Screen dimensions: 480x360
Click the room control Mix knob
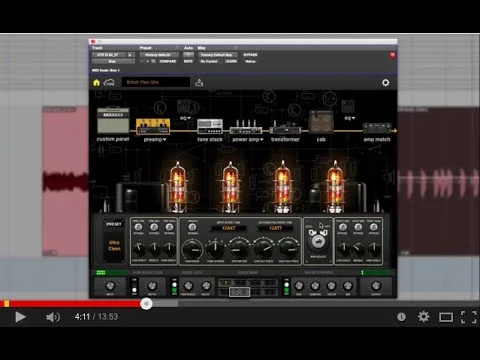[x=347, y=286]
